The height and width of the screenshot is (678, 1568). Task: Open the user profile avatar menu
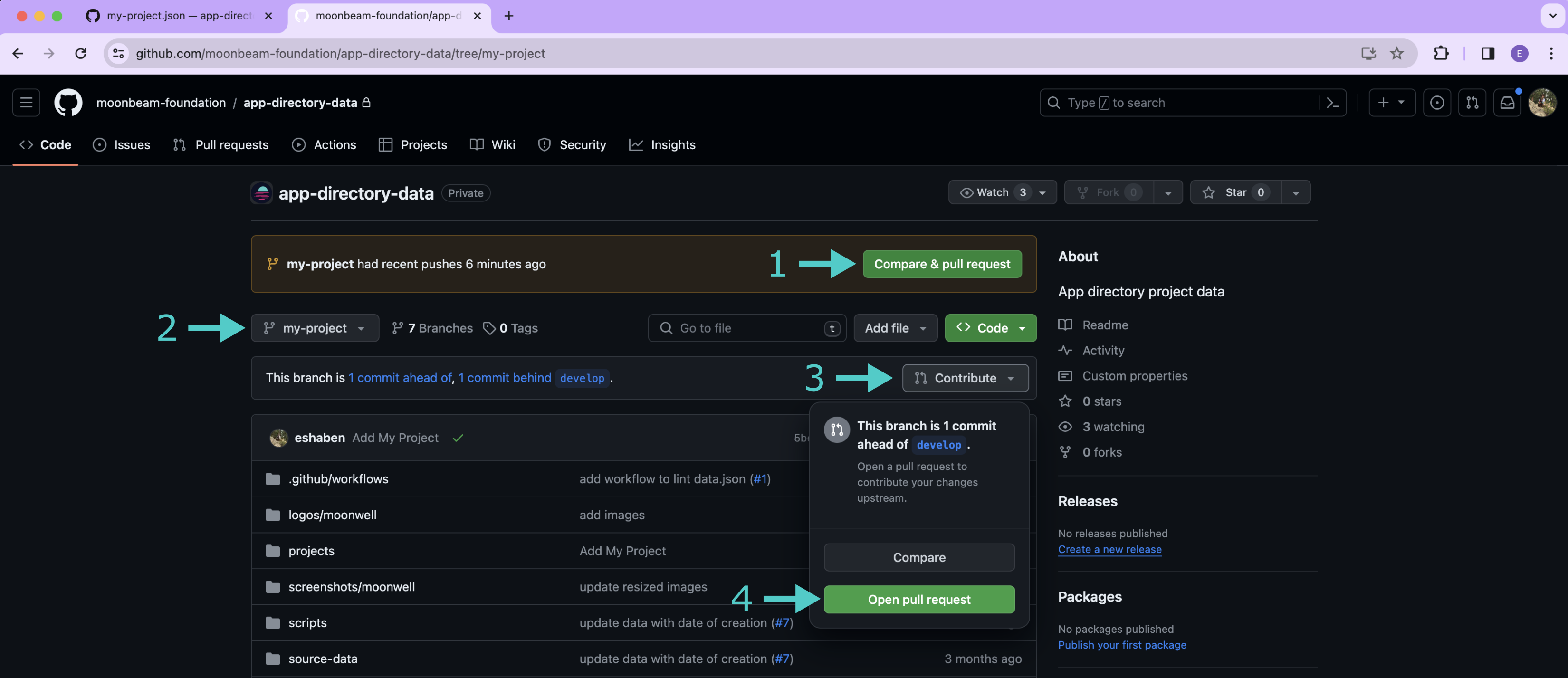click(1542, 103)
